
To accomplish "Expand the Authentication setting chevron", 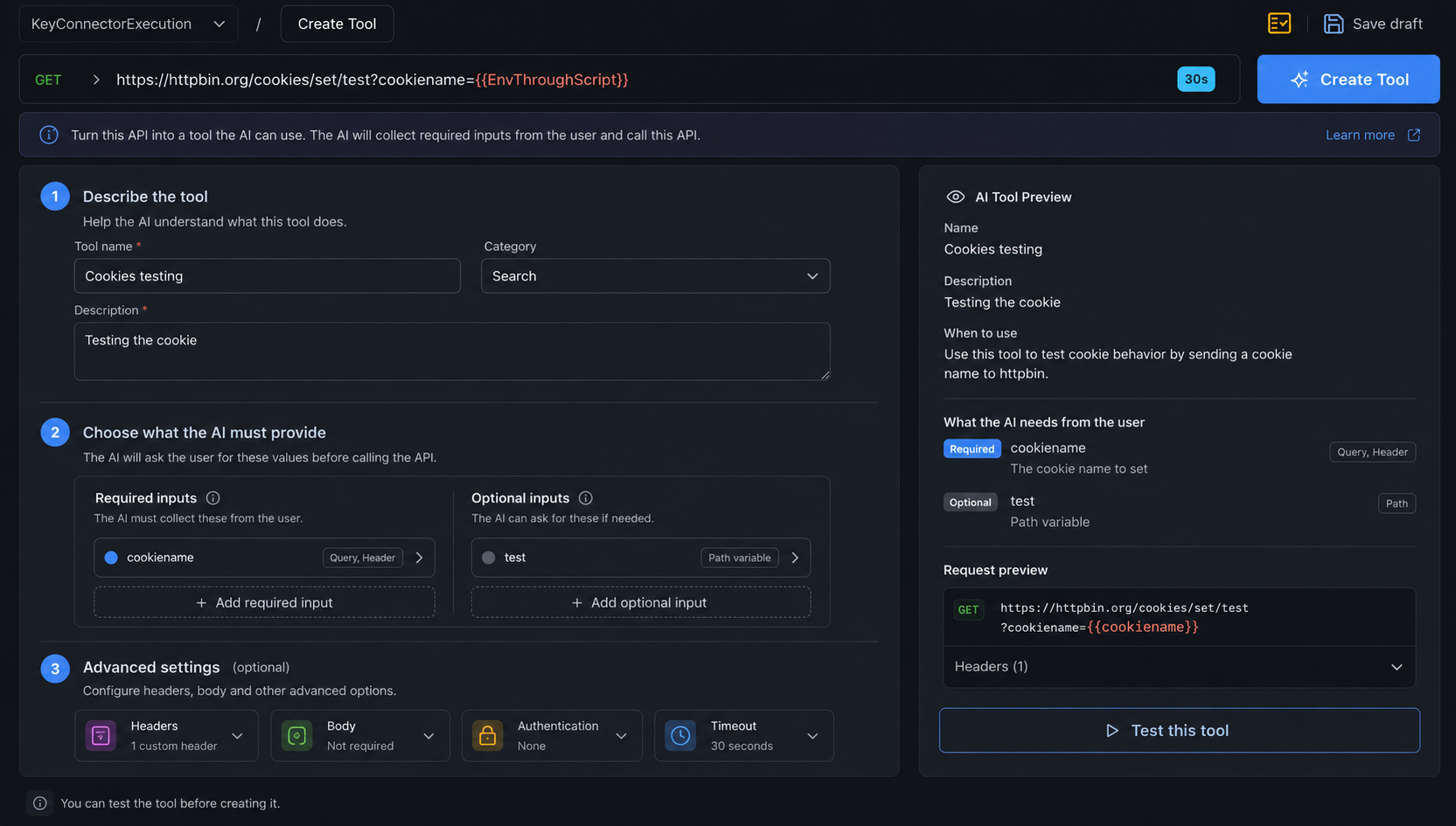I will point(621,736).
